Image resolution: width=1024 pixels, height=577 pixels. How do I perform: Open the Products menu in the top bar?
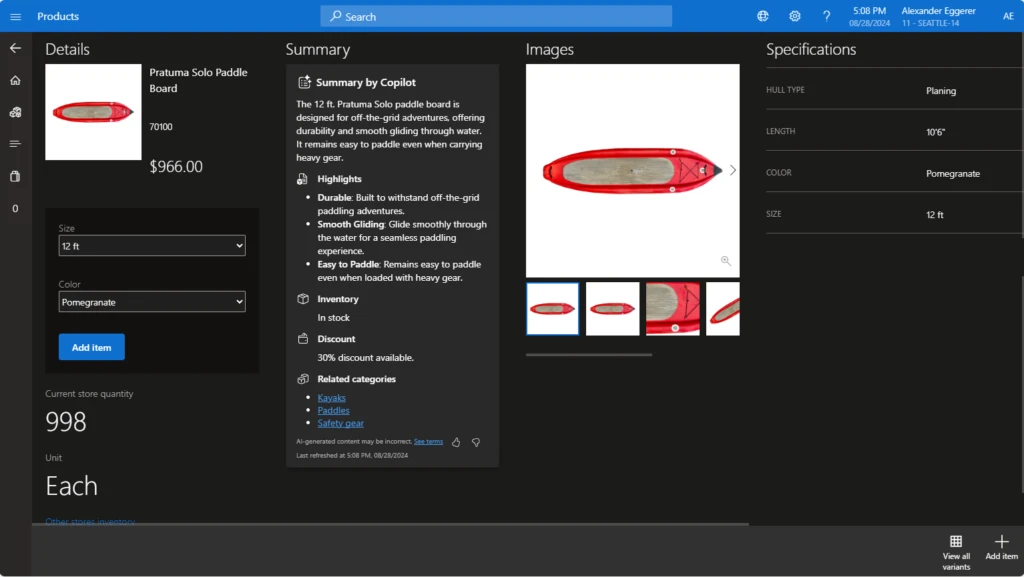57,16
